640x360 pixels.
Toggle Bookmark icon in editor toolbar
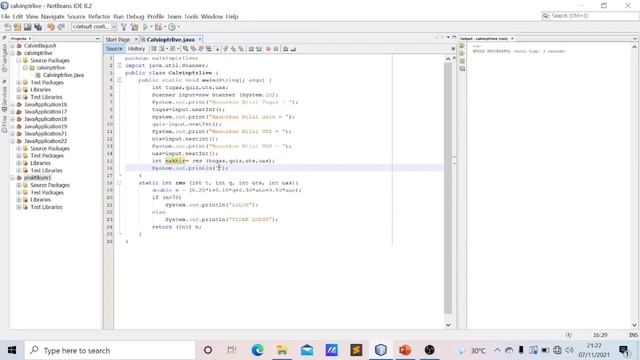241,49
